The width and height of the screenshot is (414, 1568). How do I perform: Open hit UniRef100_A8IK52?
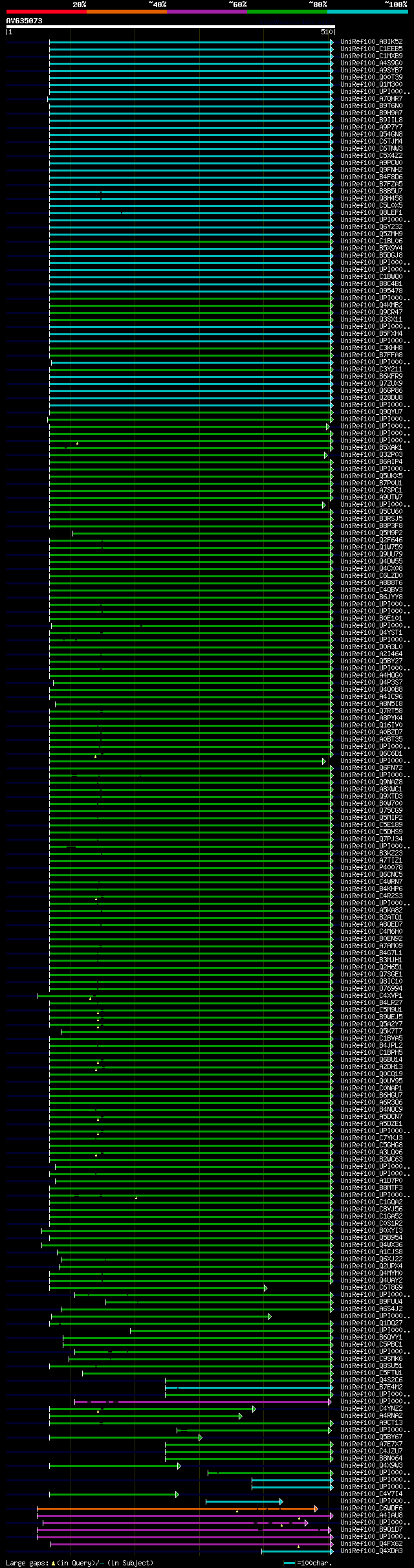pyautogui.click(x=371, y=42)
